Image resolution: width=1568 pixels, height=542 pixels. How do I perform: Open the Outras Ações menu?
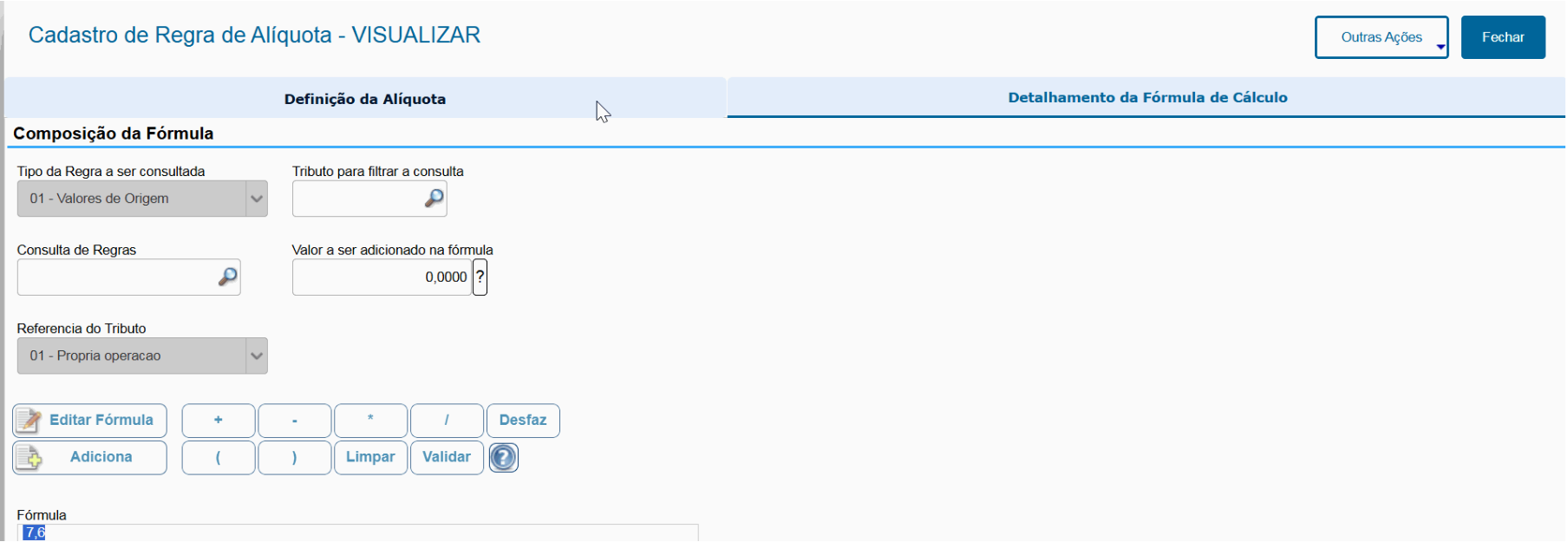(x=1381, y=37)
